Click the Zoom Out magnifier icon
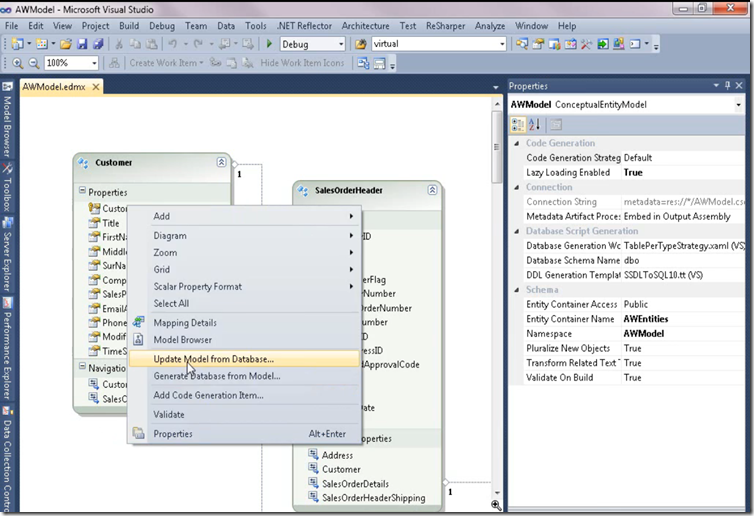The image size is (754, 516). [x=34, y=63]
